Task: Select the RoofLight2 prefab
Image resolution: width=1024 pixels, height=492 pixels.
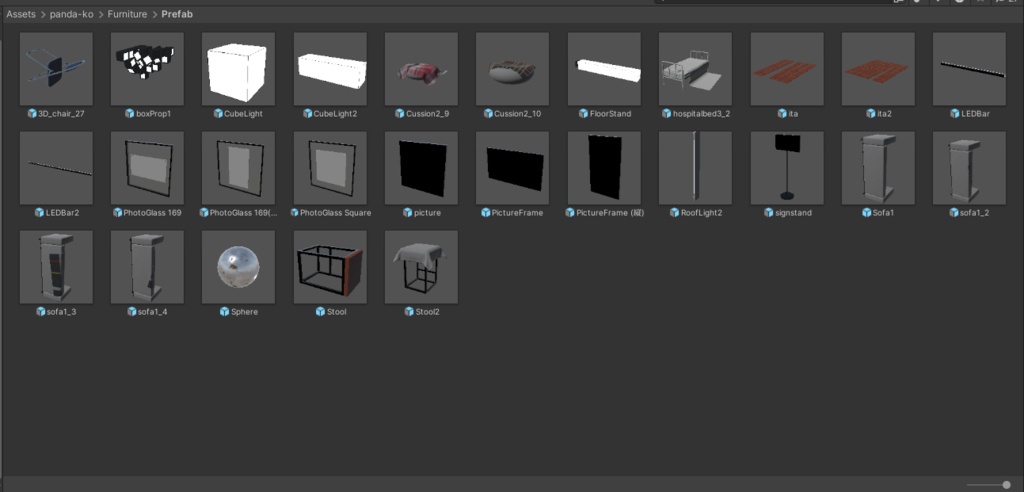Action: [x=695, y=168]
